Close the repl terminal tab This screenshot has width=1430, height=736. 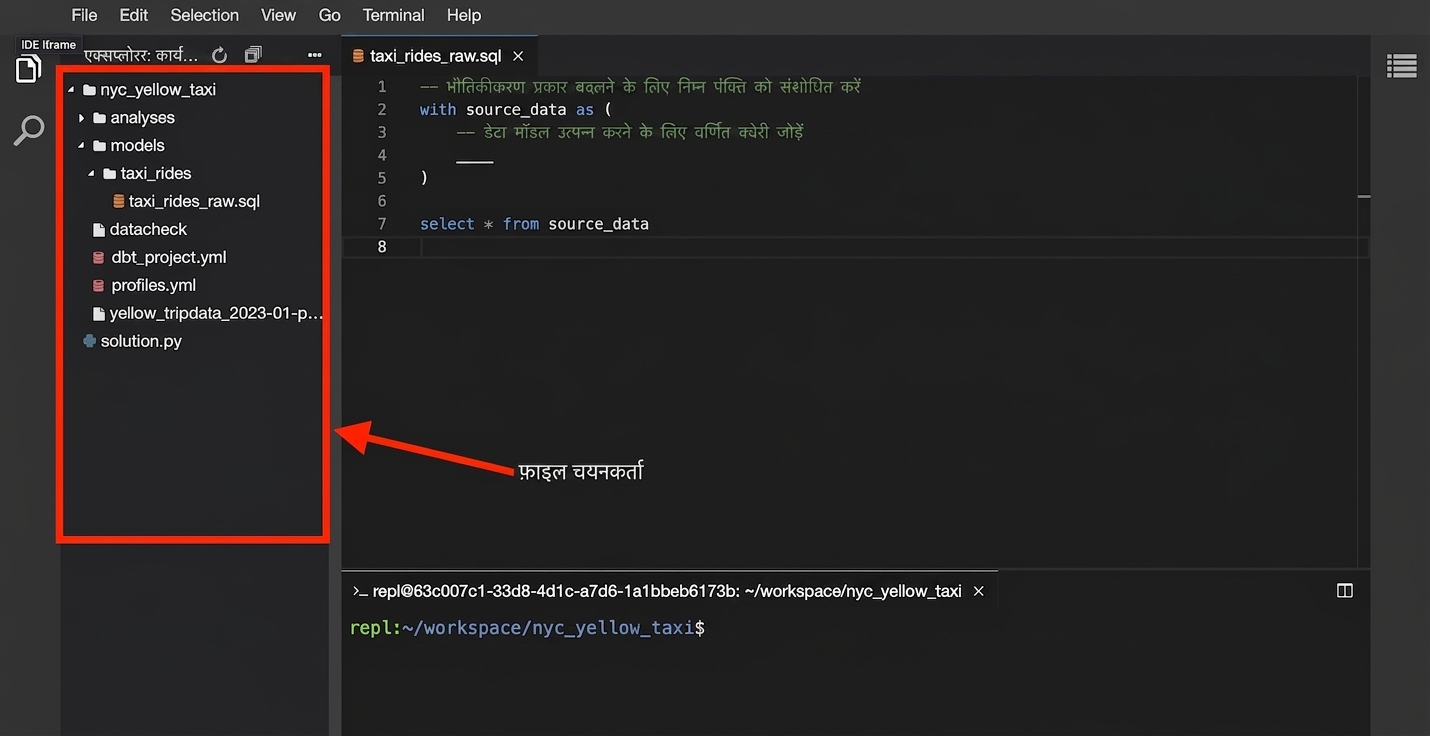coord(979,591)
